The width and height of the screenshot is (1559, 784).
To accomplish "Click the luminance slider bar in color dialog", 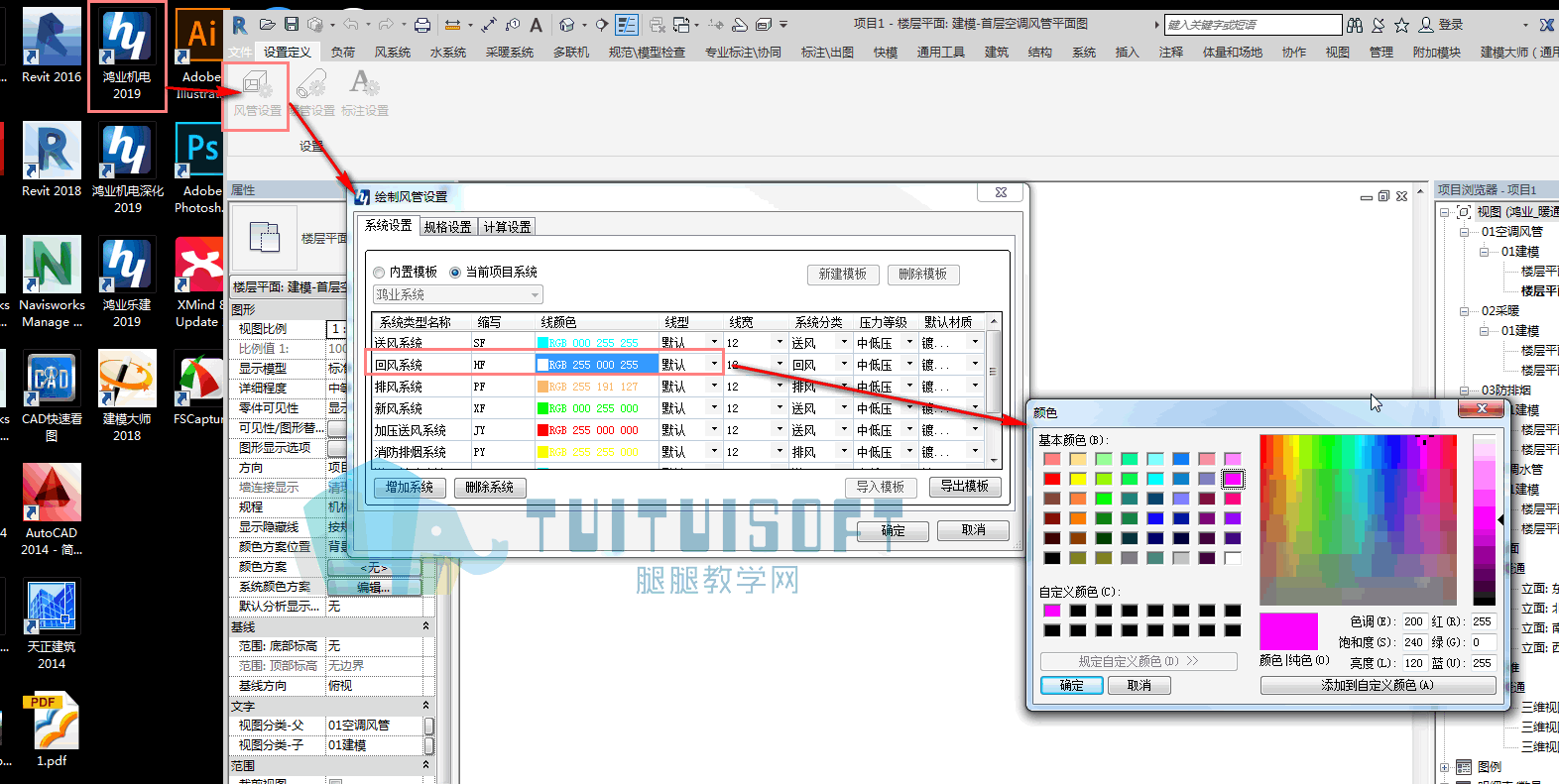I will [x=1484, y=519].
